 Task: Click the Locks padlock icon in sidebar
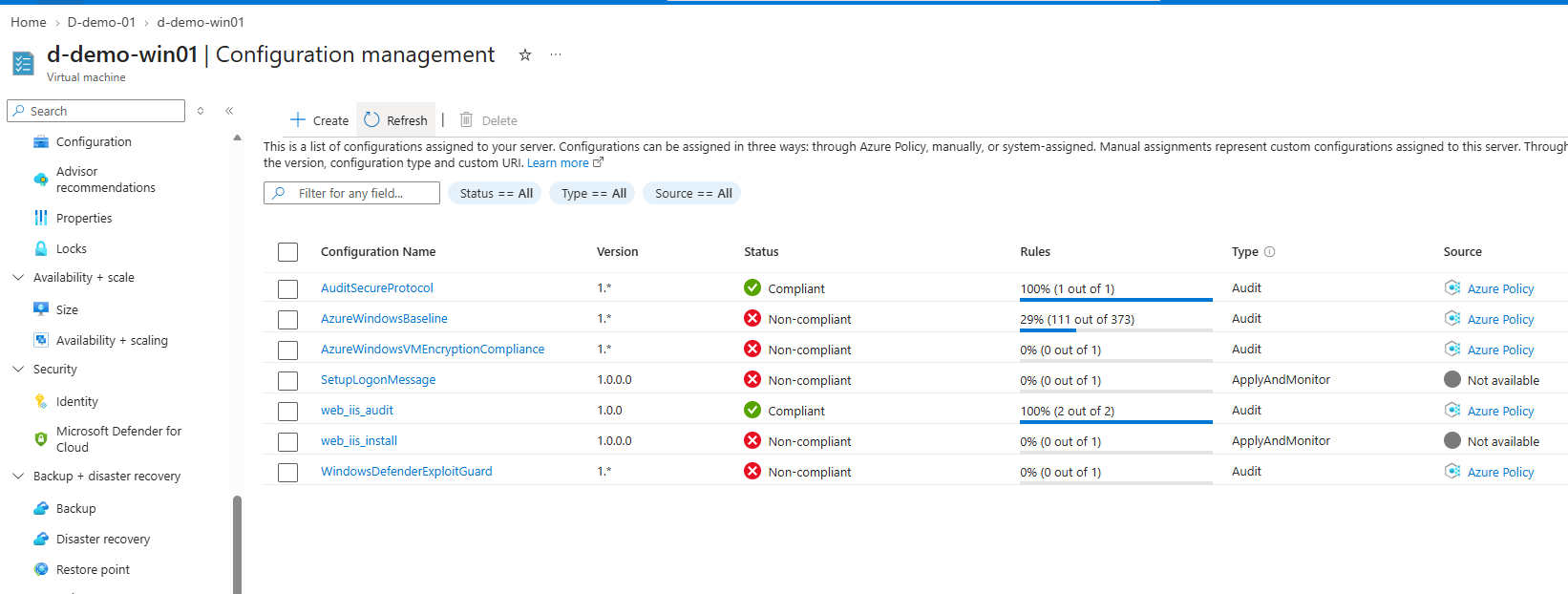tap(41, 248)
